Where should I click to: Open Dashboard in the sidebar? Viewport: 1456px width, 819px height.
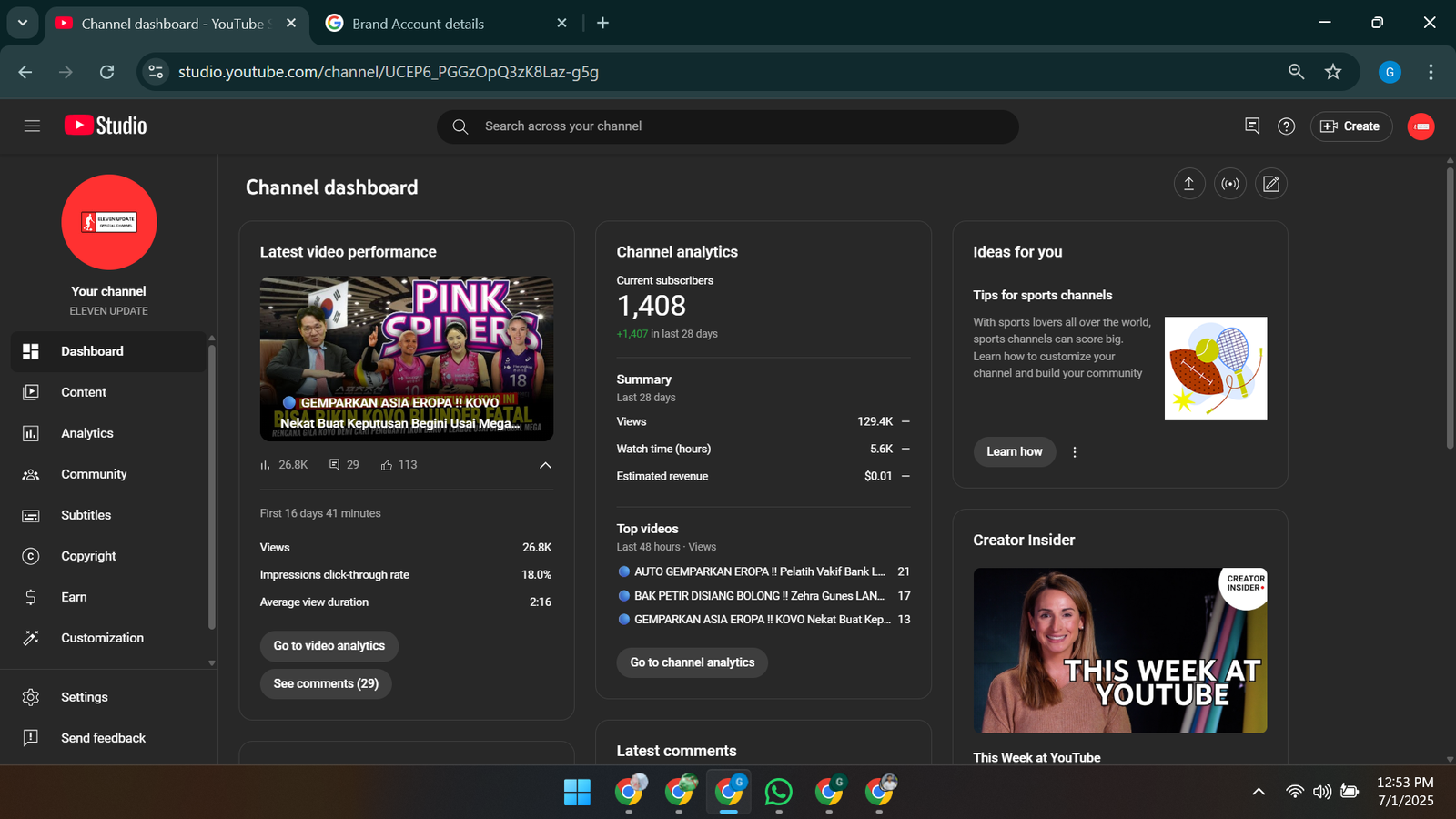point(108,351)
